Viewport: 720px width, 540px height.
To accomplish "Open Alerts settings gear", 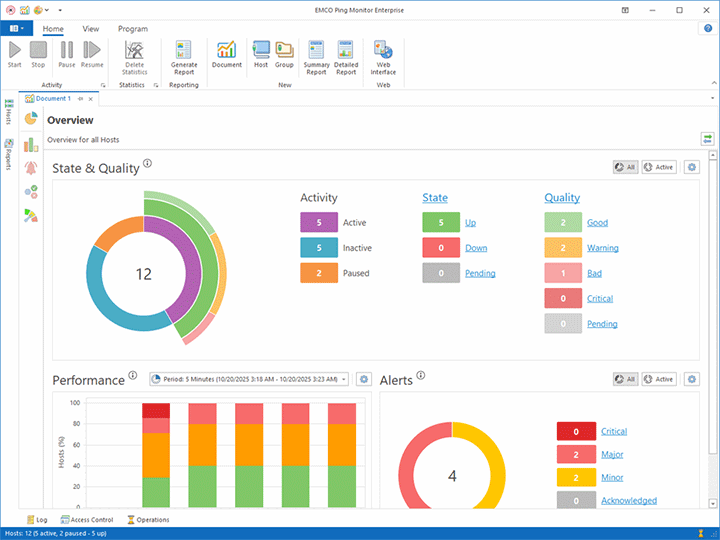I will pos(692,379).
